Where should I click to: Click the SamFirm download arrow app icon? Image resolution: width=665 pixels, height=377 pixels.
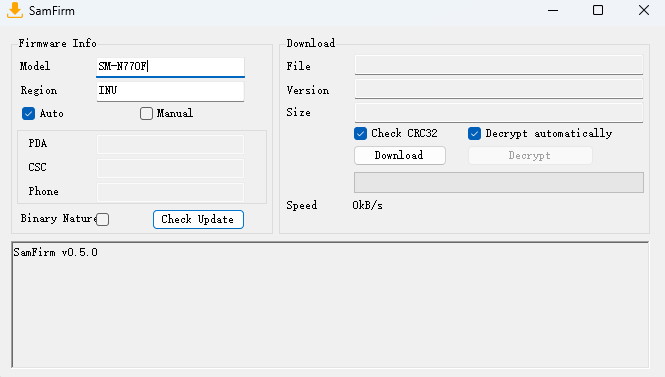click(15, 11)
